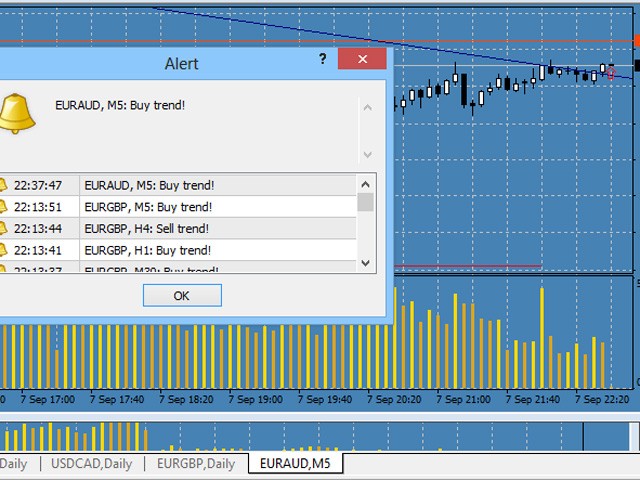The height and width of the screenshot is (480, 640).
Task: Click the large golden bell alert icon
Action: pyautogui.click(x=16, y=113)
